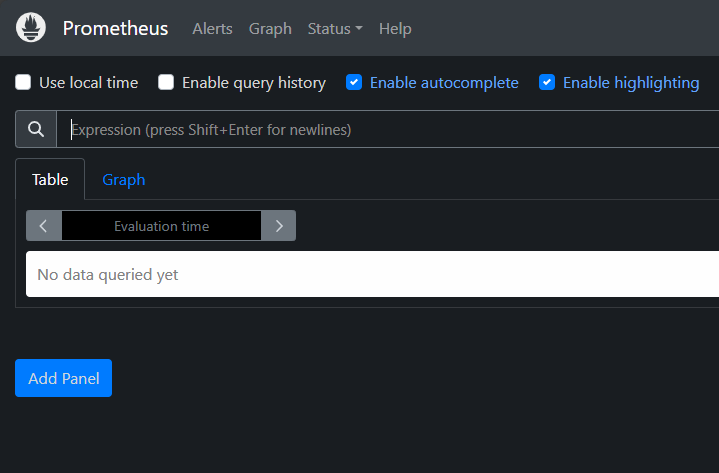Step evaluation time backward with left chevron
Viewport: 719px width, 473px height.
coord(44,226)
